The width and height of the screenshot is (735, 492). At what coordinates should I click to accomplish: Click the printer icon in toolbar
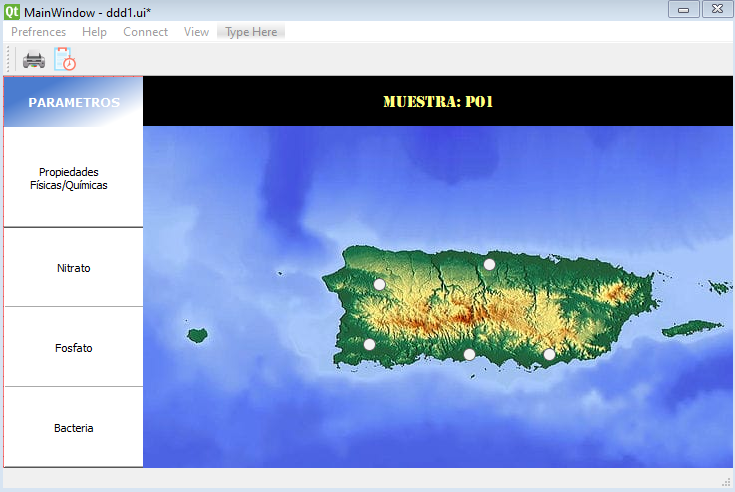[34, 60]
